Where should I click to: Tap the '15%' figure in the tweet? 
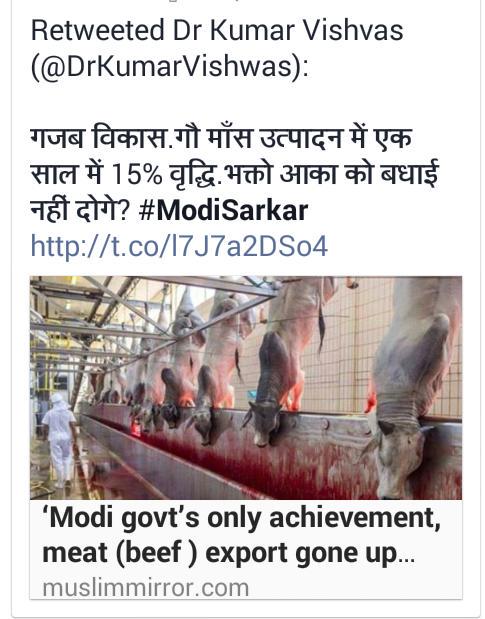click(137, 174)
